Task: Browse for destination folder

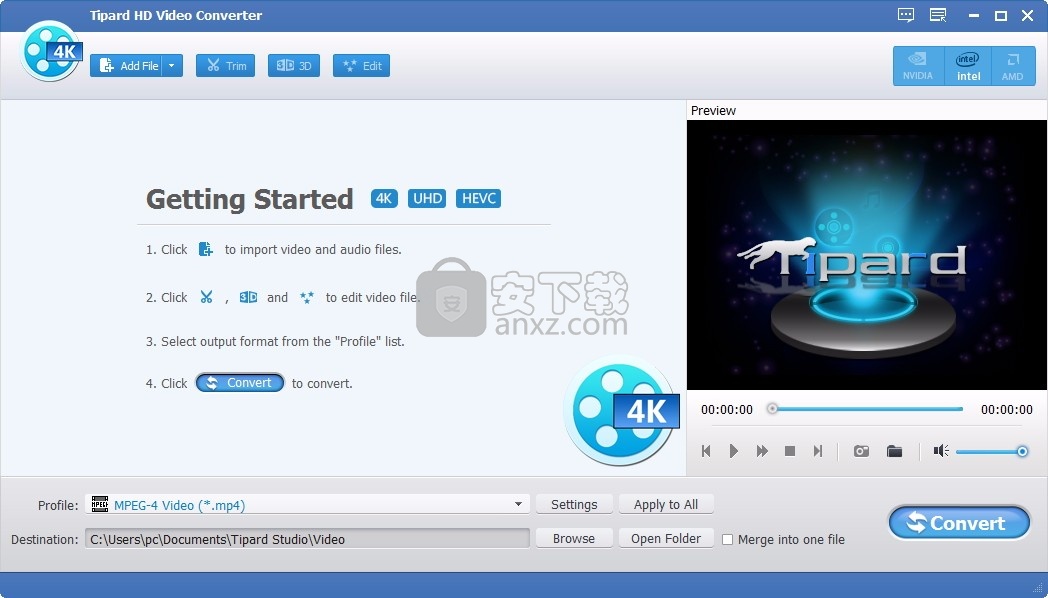Action: click(574, 539)
